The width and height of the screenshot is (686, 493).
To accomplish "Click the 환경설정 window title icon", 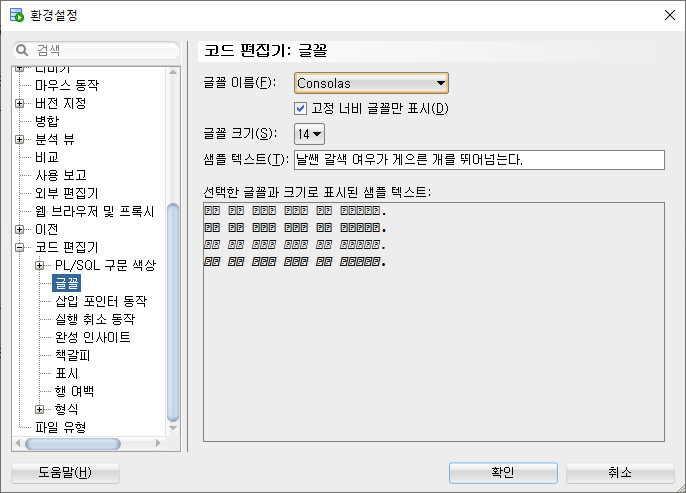I will [17, 15].
